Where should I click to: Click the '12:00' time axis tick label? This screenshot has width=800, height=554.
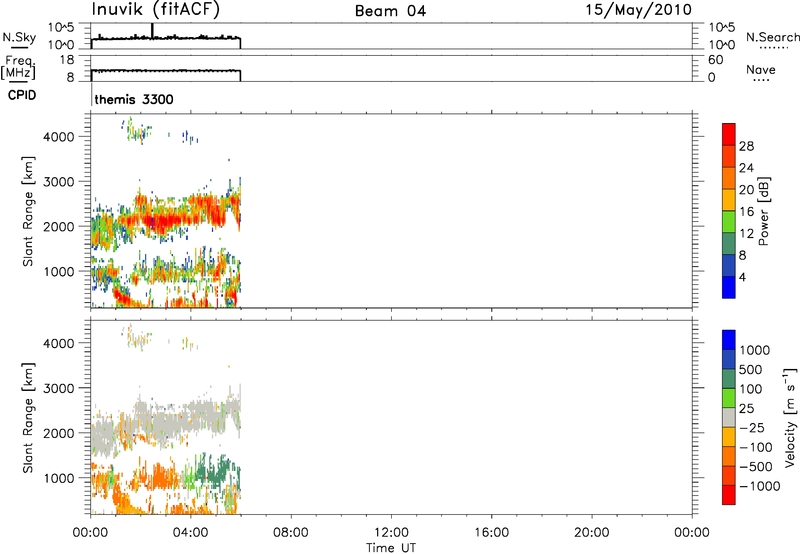391,533
